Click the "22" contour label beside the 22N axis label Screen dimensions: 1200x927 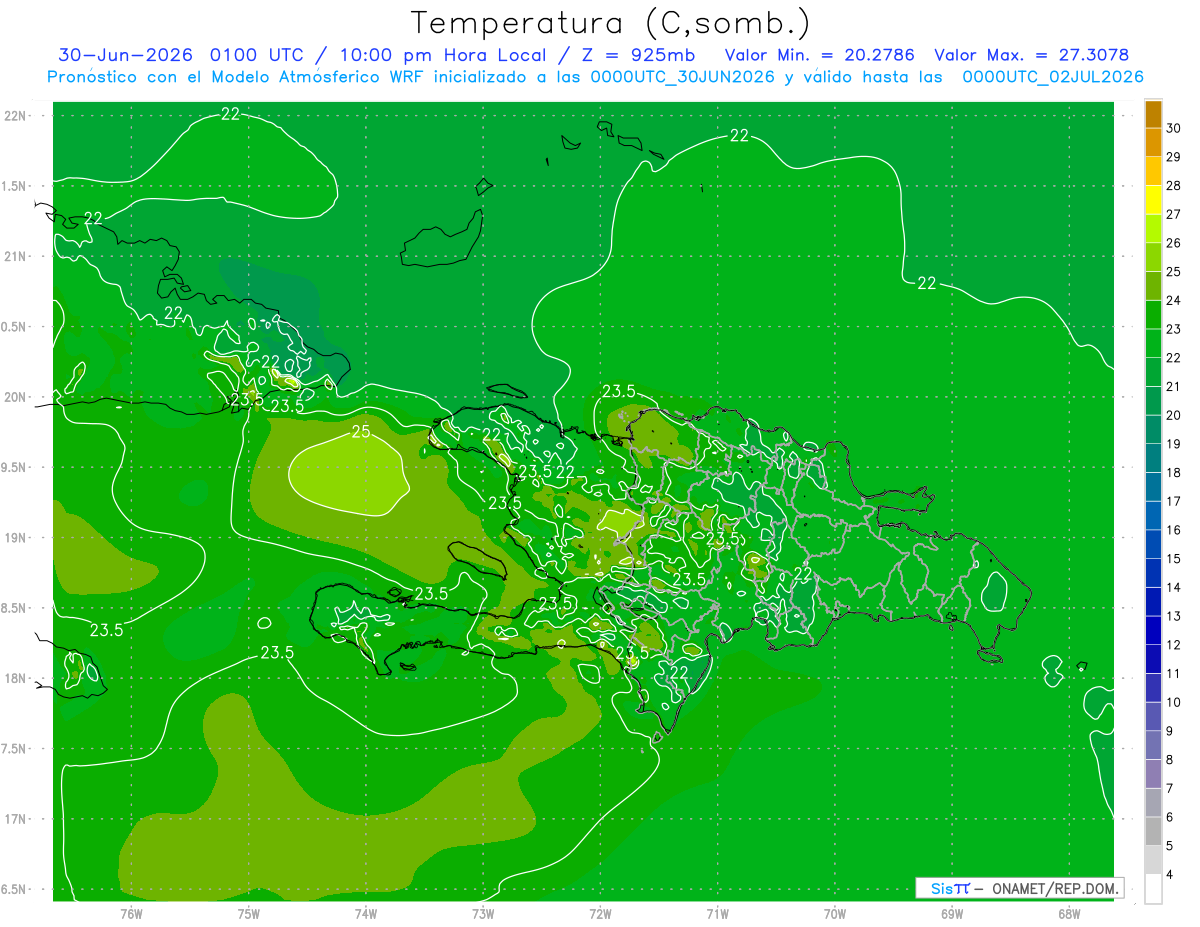(230, 114)
